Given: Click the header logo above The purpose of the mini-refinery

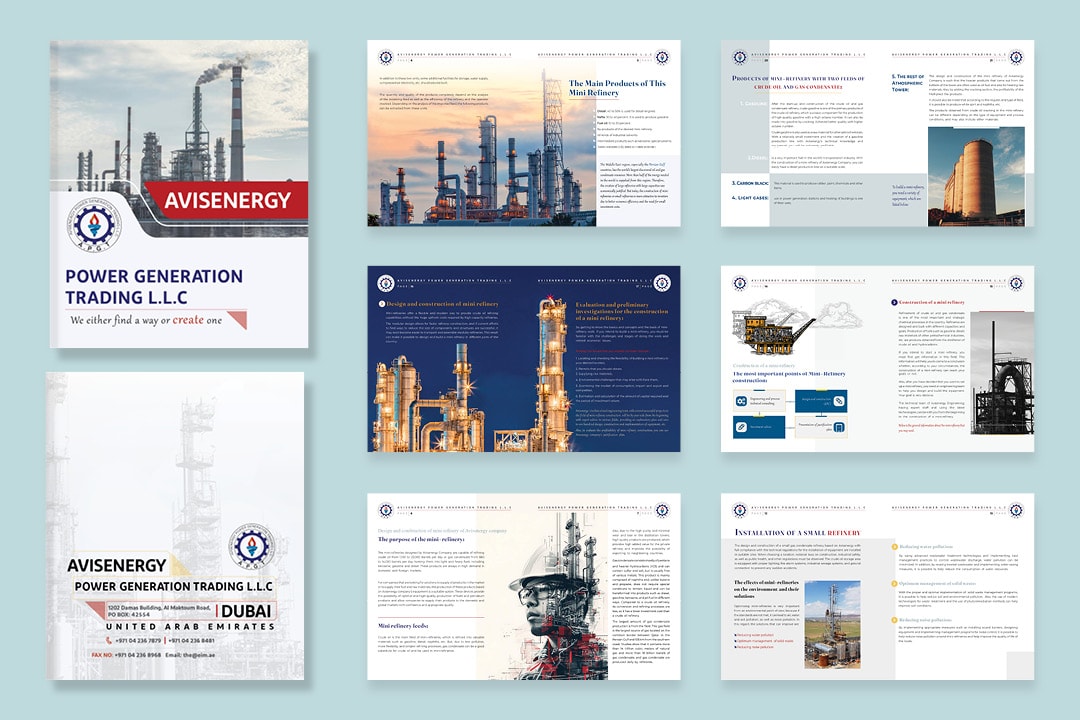Looking at the screenshot, I should pos(386,510).
